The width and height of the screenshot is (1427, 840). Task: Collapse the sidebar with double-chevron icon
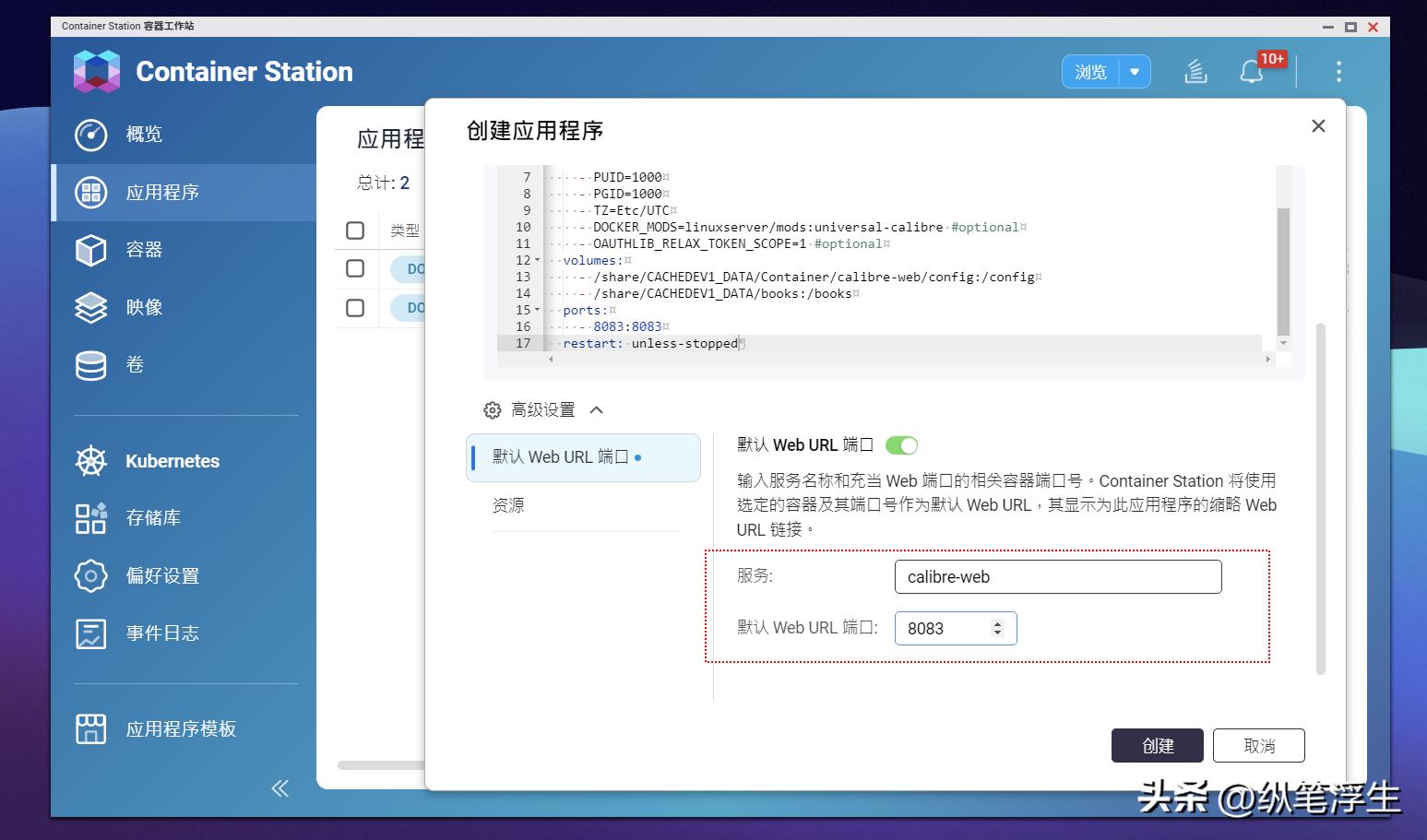pyautogui.click(x=280, y=788)
